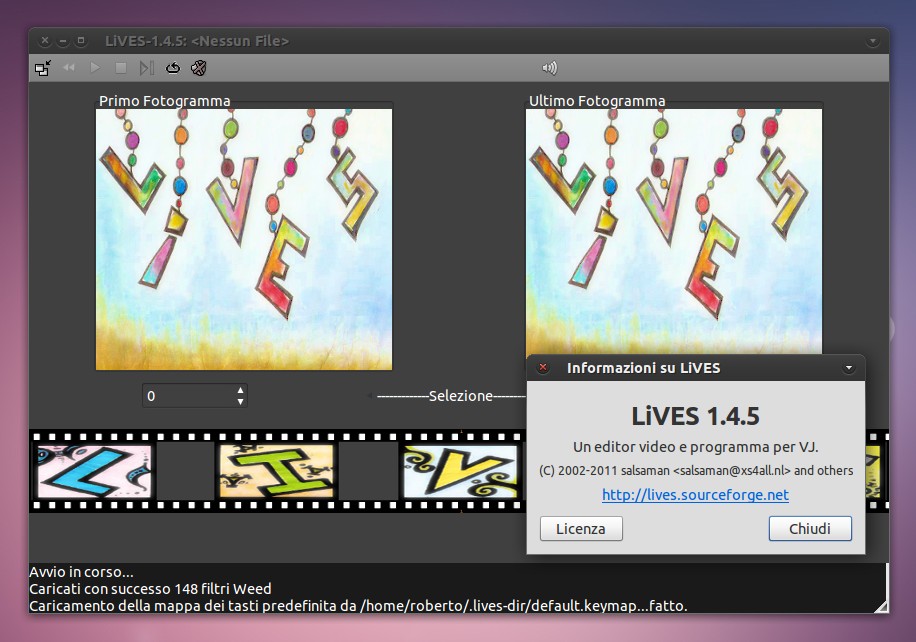Open dropdown arrow in Informazioni su LiVES title bar
The height and width of the screenshot is (642, 916).
[x=848, y=368]
